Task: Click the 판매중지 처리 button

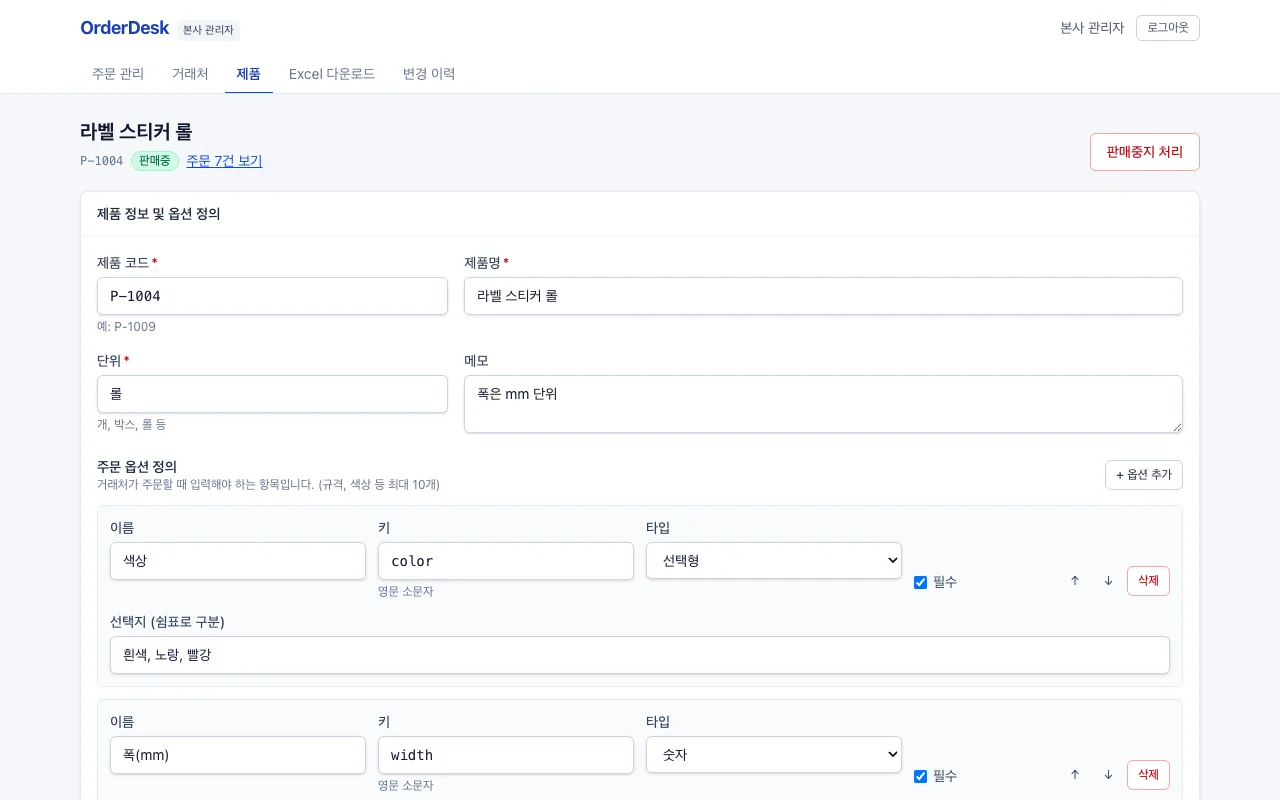Action: (x=1145, y=152)
